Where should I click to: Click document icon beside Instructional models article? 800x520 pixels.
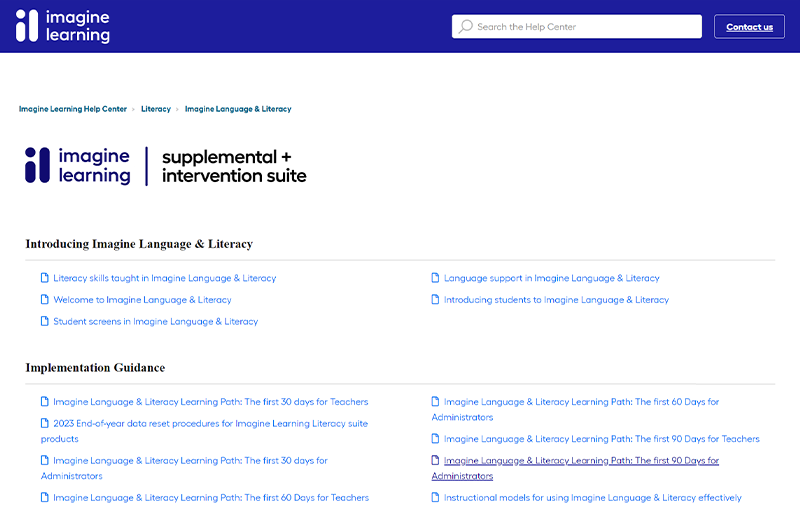[x=435, y=498]
